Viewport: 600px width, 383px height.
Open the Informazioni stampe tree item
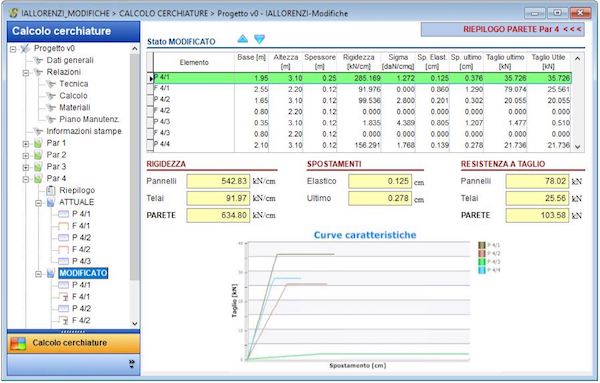coord(84,131)
